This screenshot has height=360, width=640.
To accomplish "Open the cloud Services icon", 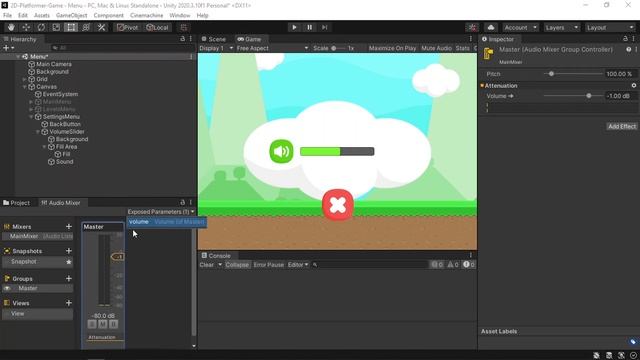I will point(491,27).
